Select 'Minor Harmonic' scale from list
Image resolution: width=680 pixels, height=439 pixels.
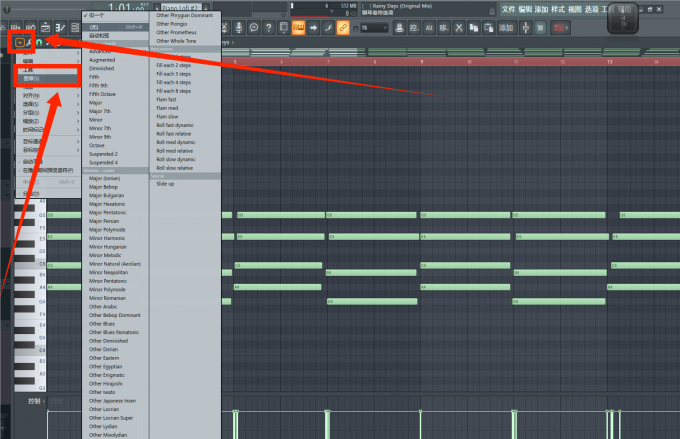109,237
